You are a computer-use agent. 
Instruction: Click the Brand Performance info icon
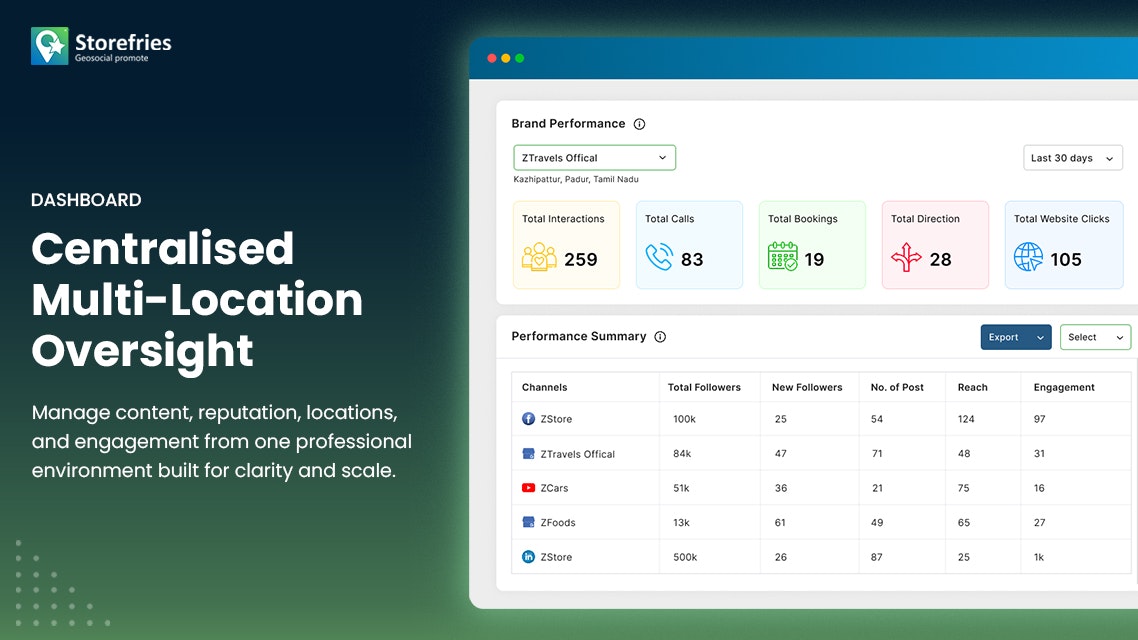(x=639, y=124)
